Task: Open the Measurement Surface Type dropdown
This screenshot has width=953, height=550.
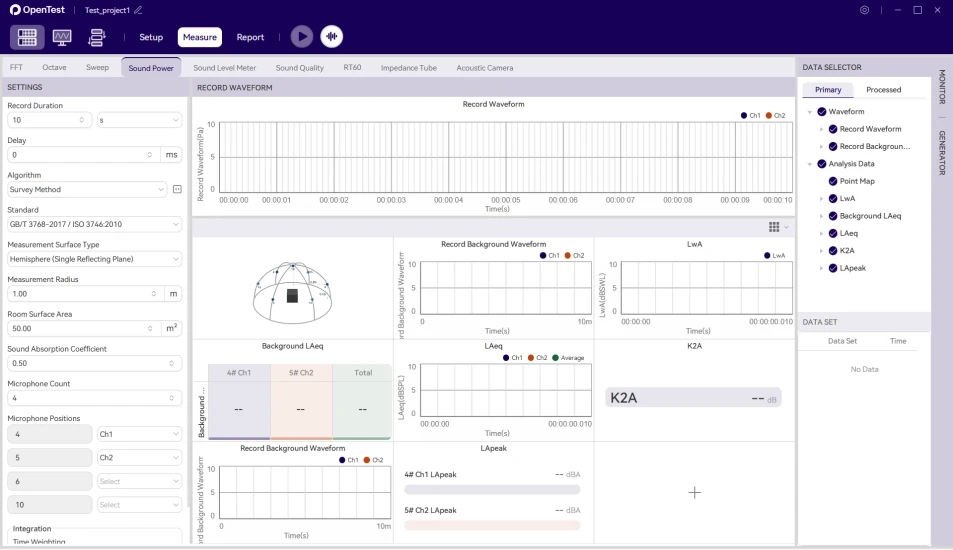Action: [94, 259]
